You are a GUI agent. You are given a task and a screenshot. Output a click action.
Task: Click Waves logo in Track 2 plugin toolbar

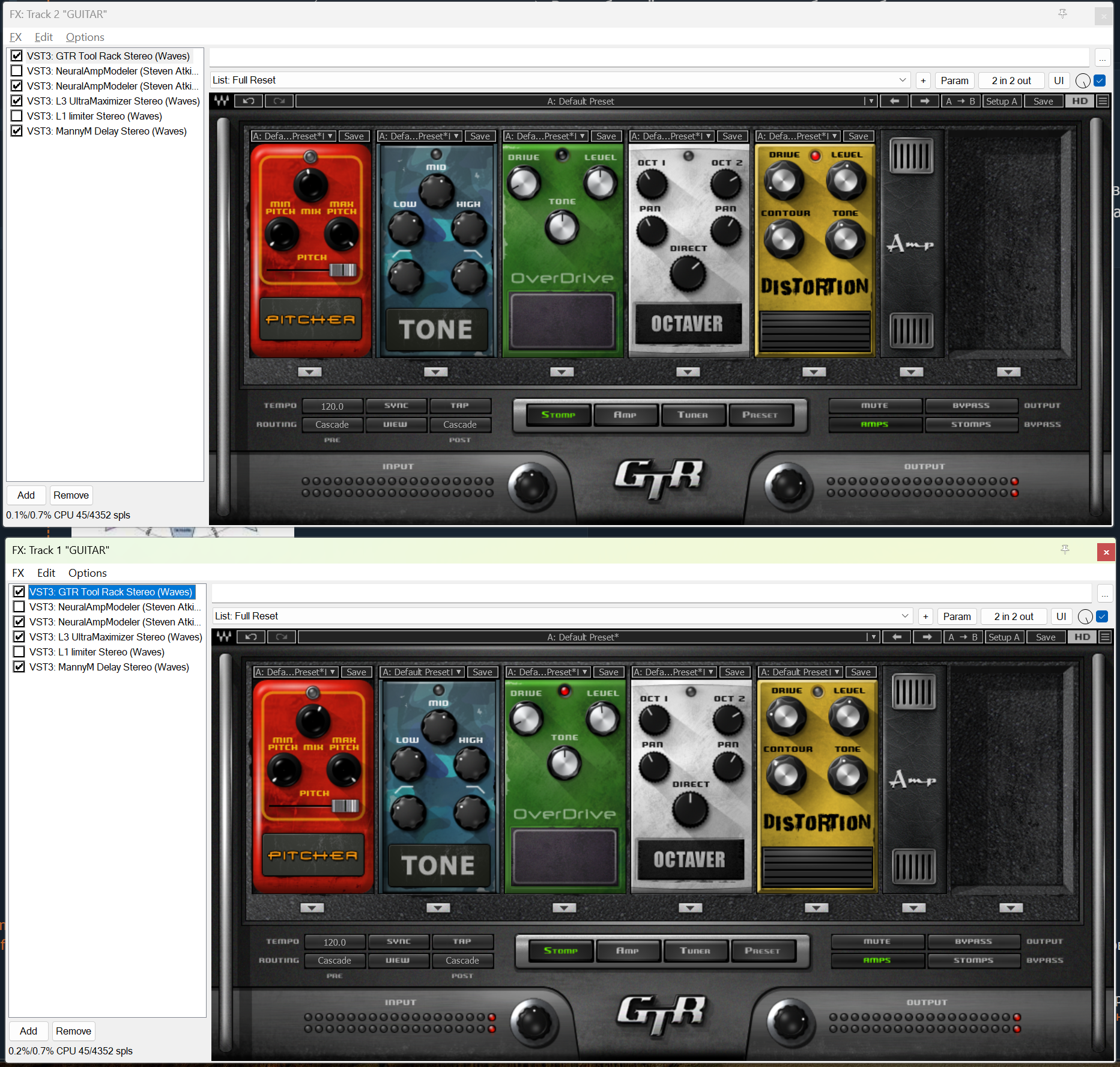(222, 101)
